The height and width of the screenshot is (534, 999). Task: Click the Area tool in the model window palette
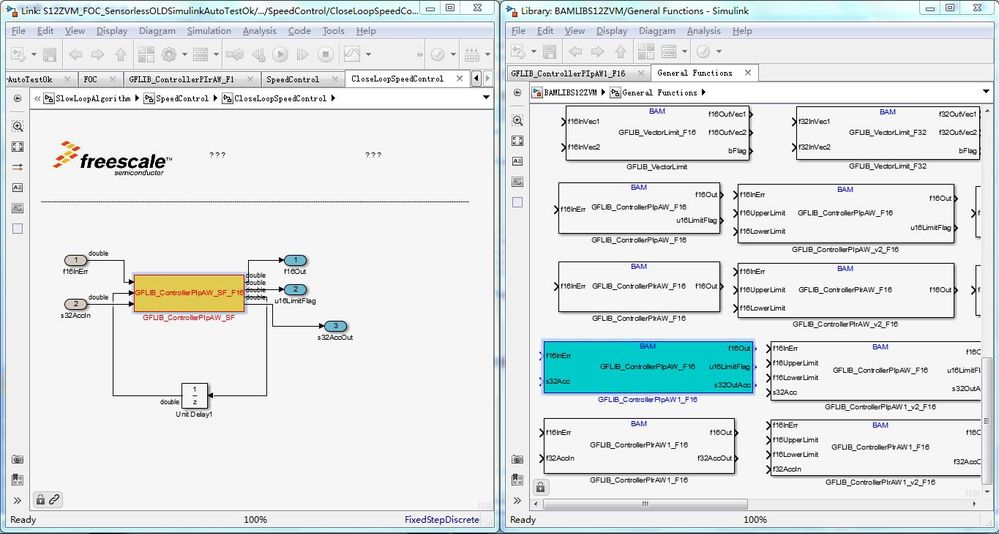click(17, 228)
